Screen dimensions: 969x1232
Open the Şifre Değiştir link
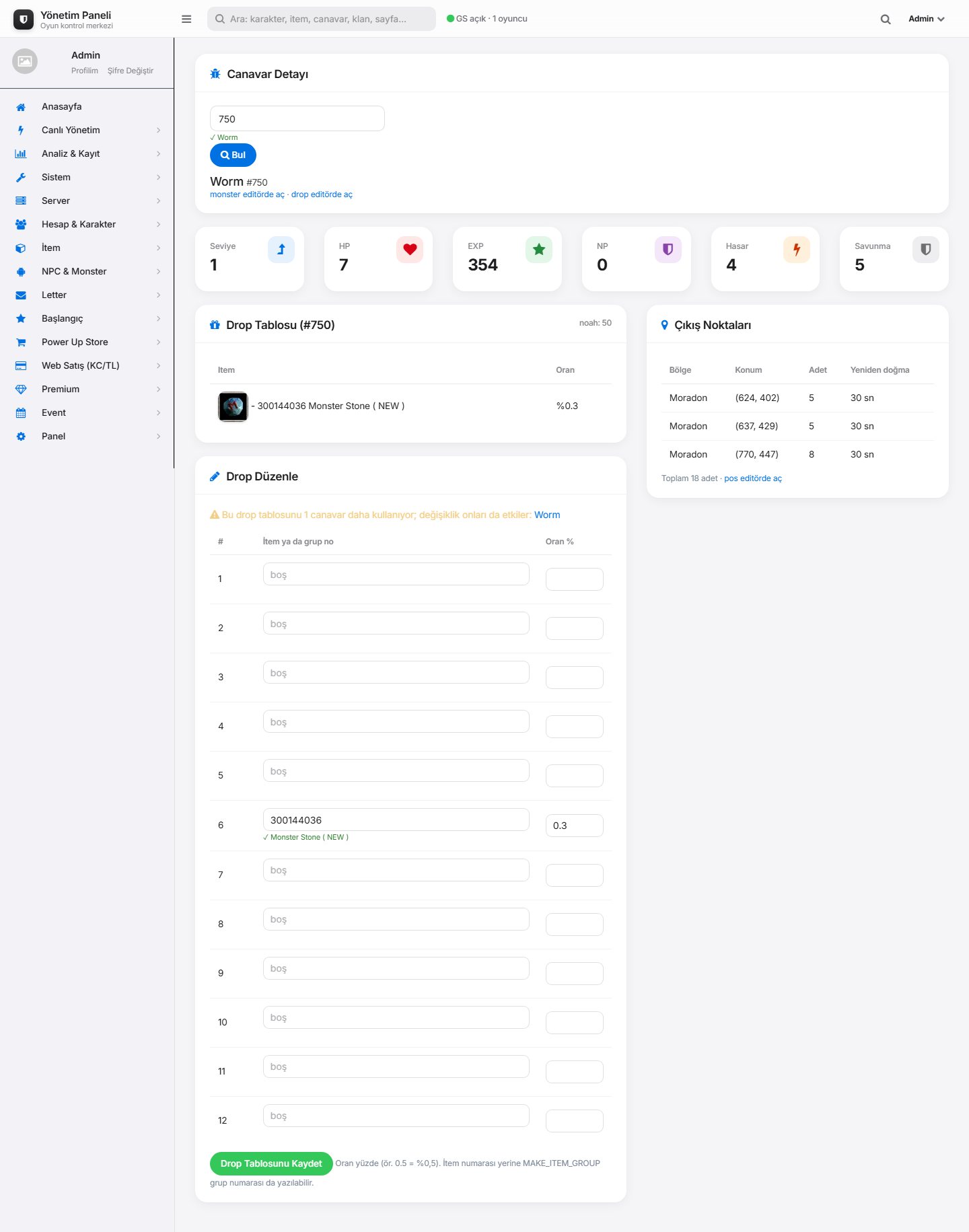pos(131,71)
